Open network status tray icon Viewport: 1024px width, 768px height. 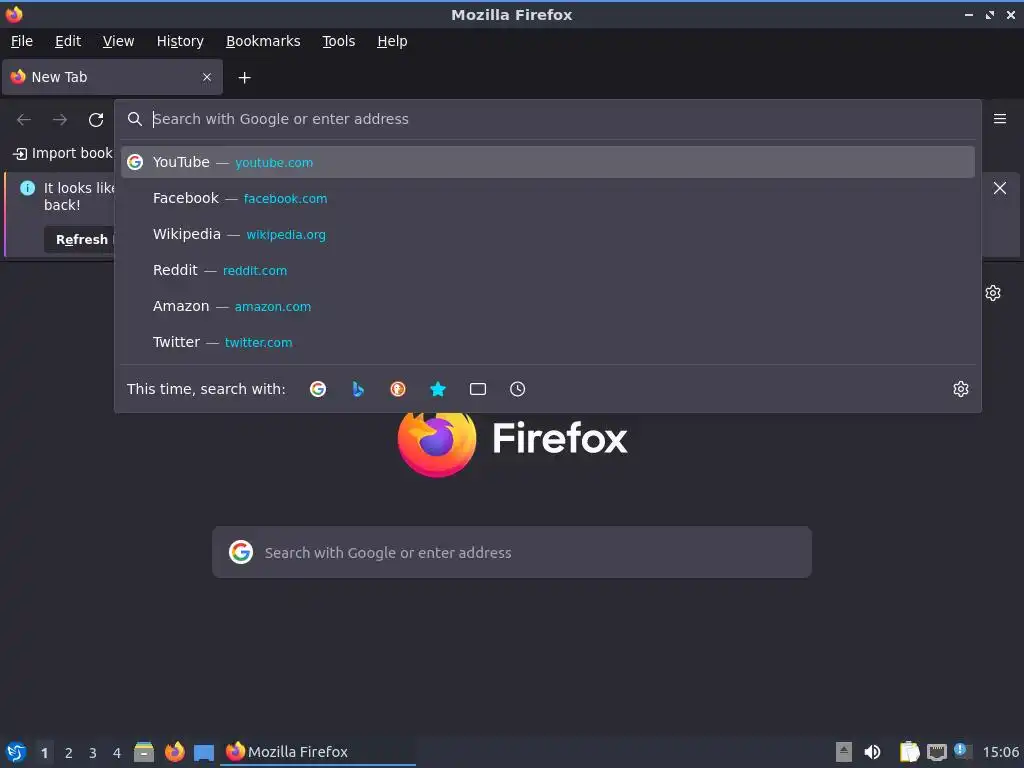tap(936, 752)
